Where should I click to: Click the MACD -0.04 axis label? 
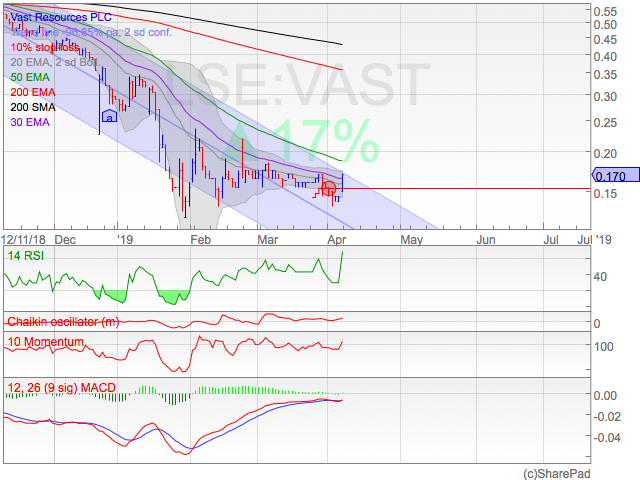pyautogui.click(x=607, y=438)
